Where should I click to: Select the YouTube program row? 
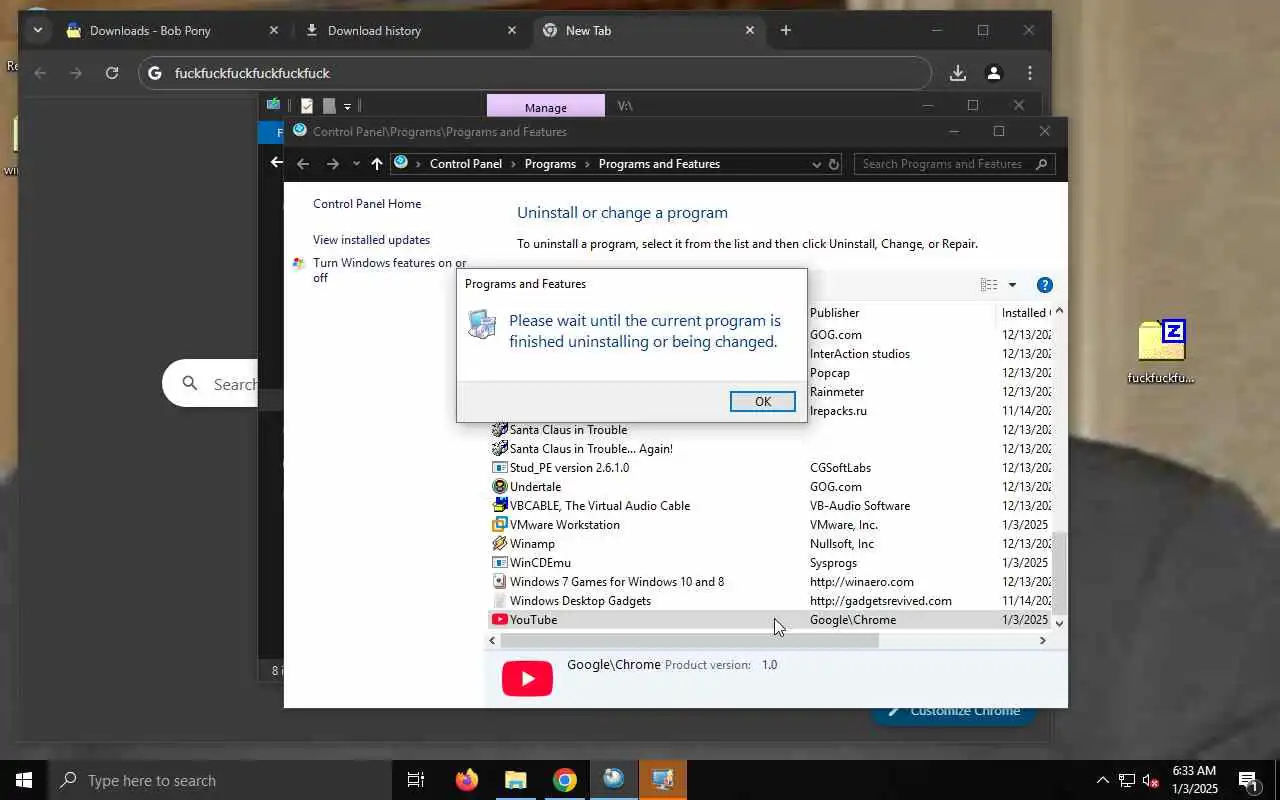click(x=770, y=620)
